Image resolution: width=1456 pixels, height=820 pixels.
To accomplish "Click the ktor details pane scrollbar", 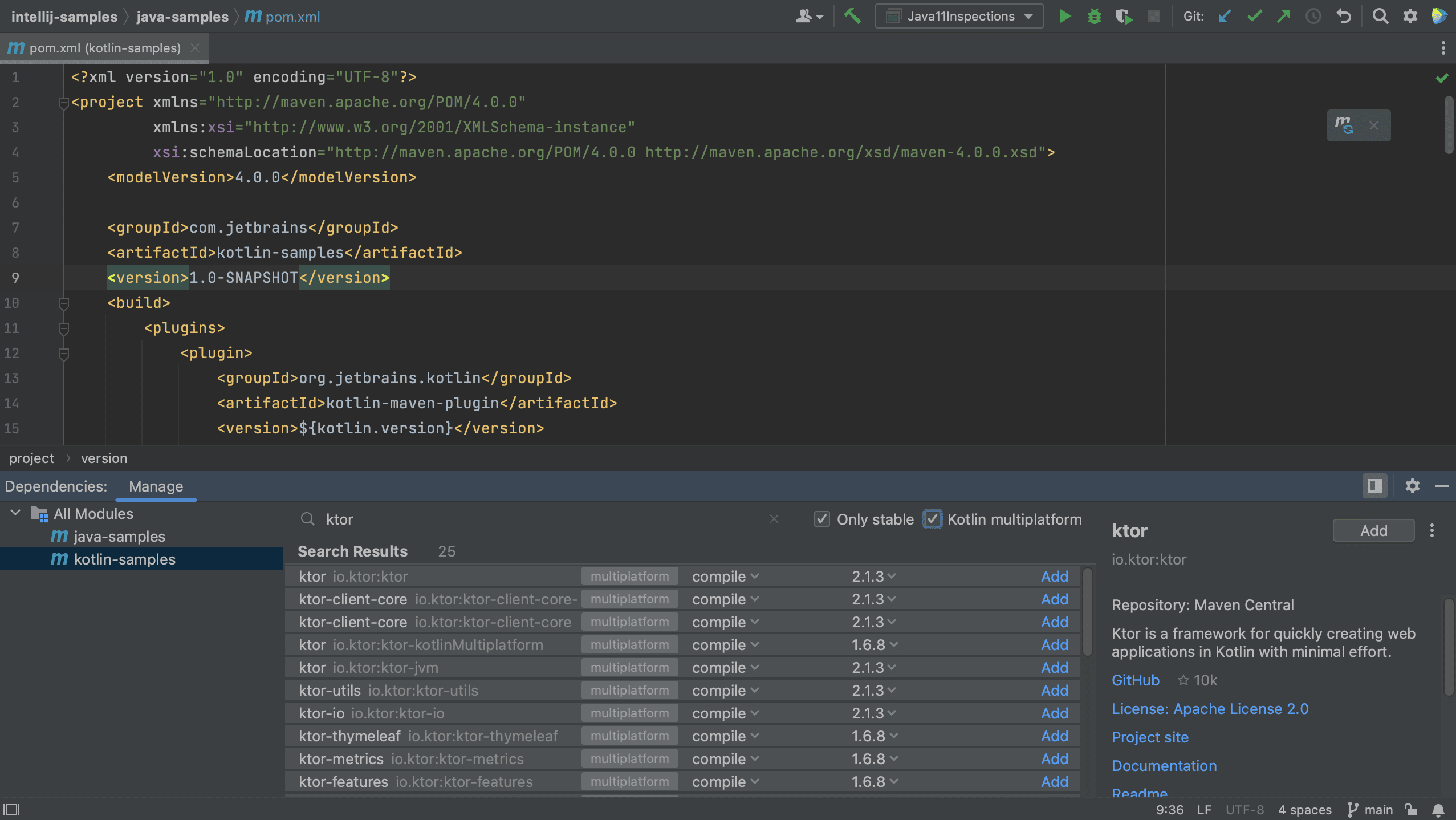I will 1449,647.
